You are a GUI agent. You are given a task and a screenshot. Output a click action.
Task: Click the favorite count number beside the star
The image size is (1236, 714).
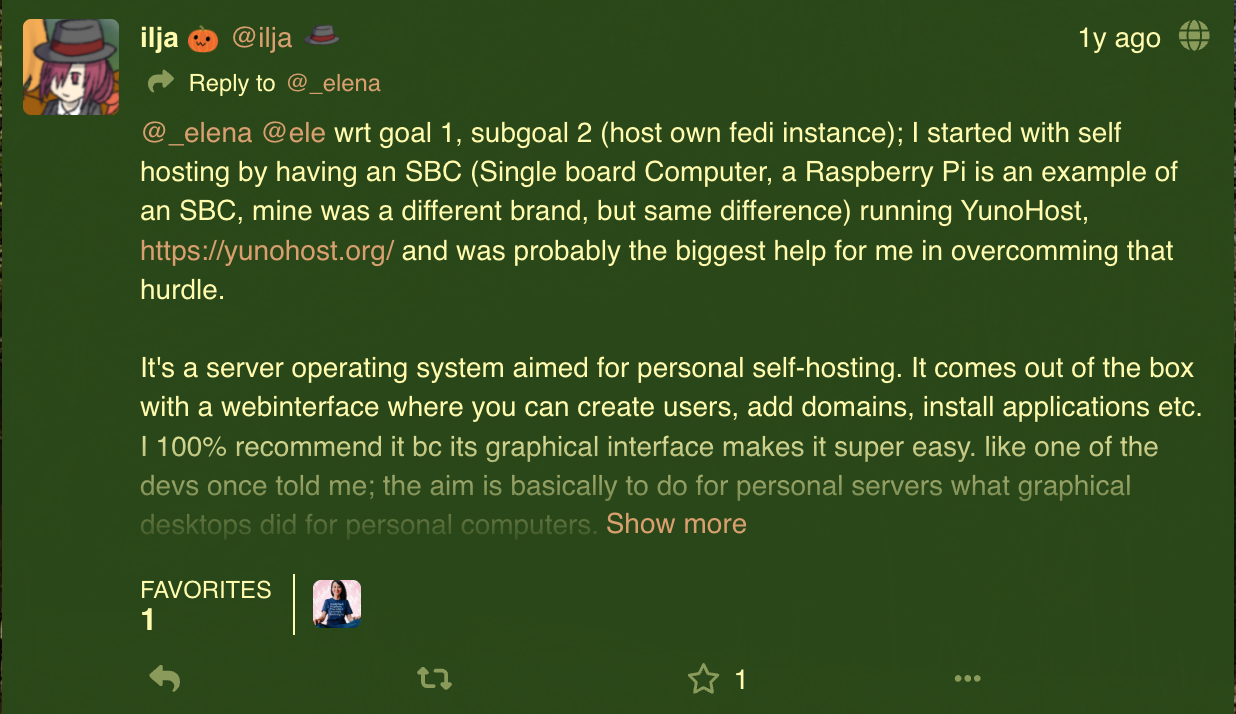[741, 681]
